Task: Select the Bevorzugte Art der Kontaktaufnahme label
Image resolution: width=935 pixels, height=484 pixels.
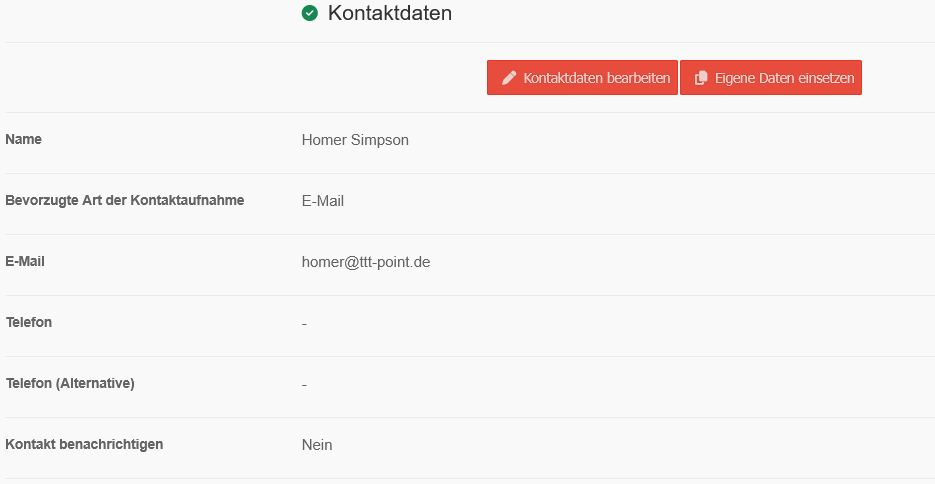Action: tap(125, 200)
